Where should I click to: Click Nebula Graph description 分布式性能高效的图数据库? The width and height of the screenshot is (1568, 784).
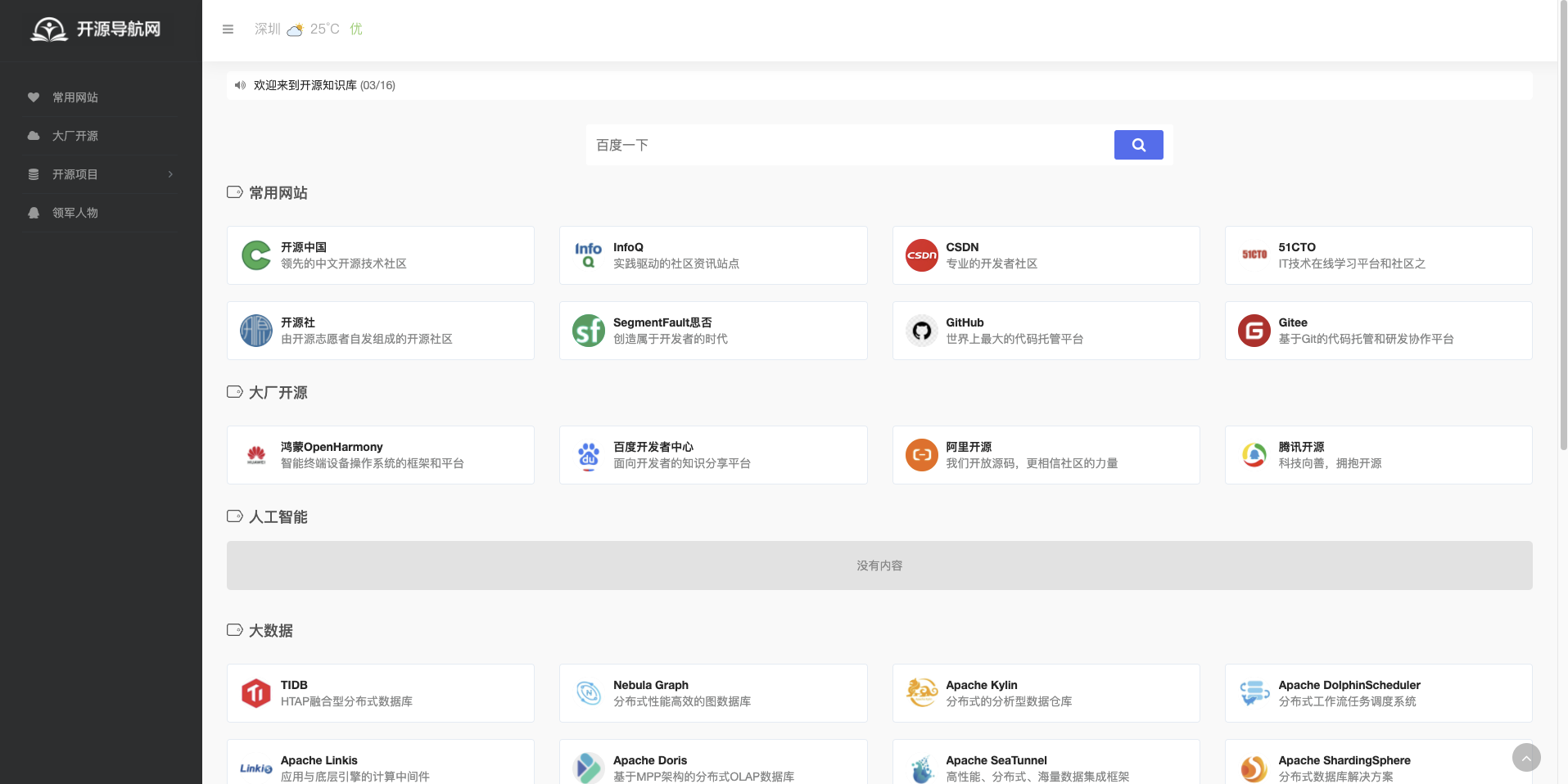coord(682,701)
